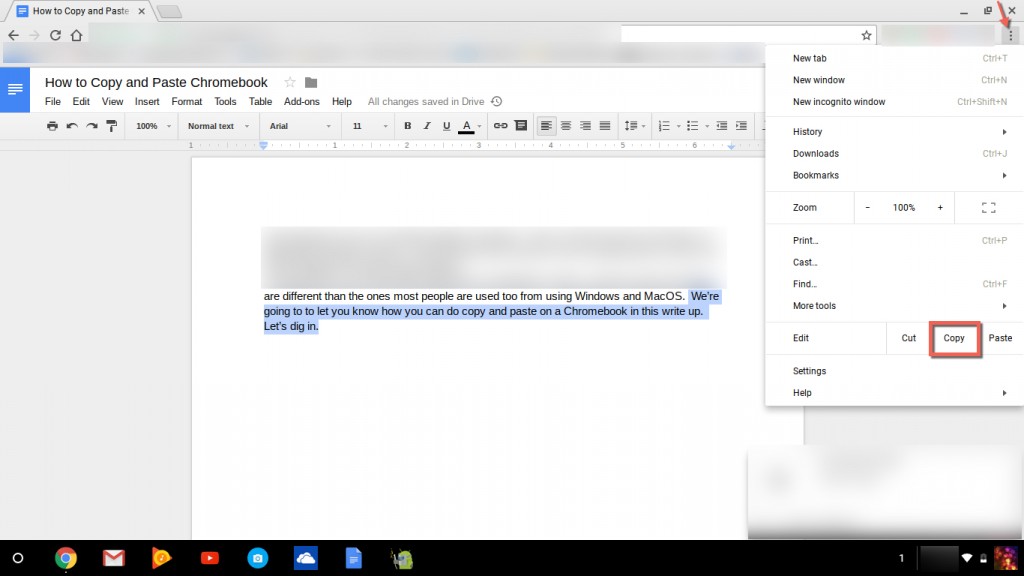
Task: Open the line spacing options
Action: (x=635, y=125)
